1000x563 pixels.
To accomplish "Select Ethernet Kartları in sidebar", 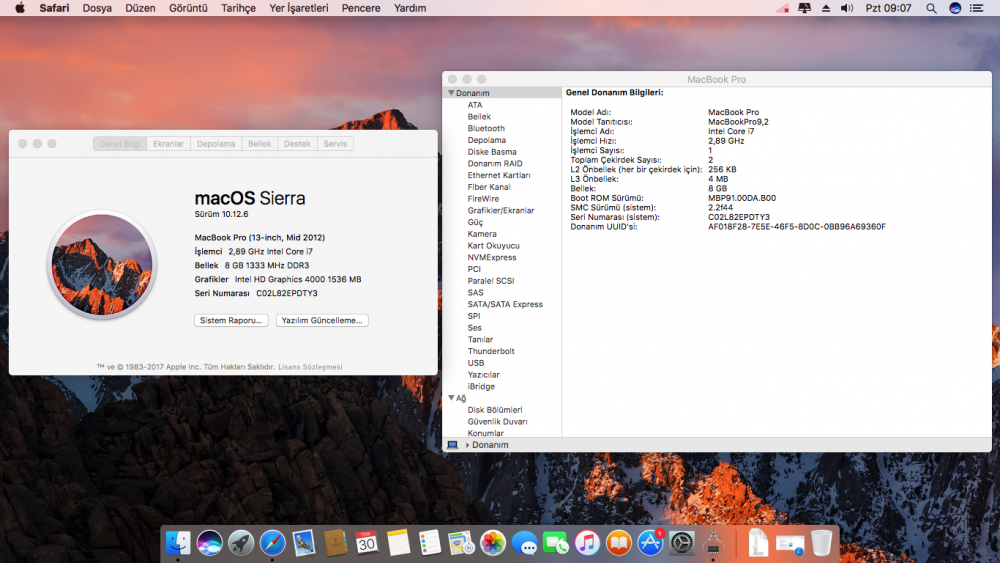I will tap(499, 175).
